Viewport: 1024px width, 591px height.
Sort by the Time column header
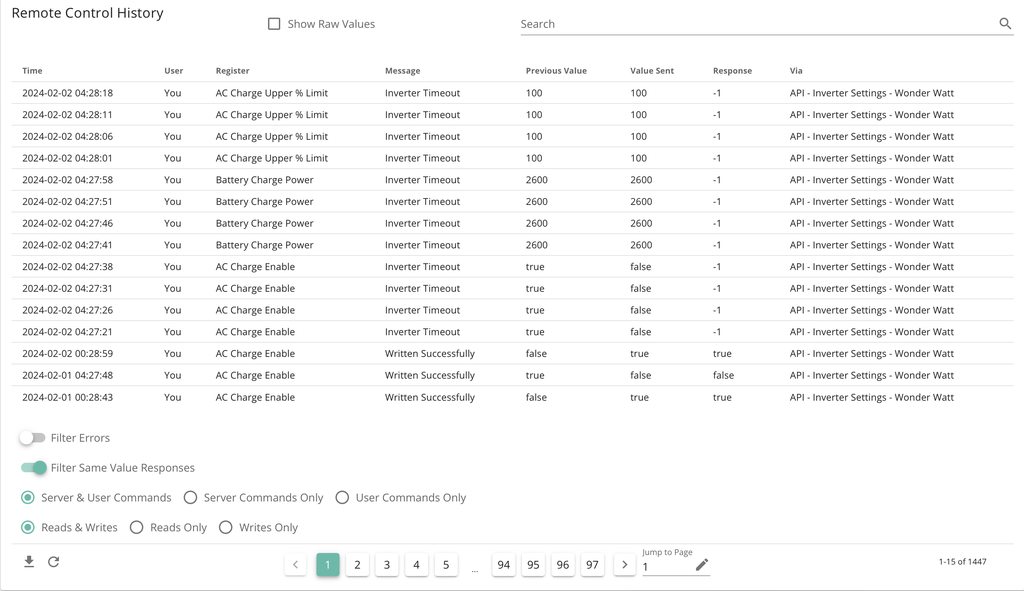32,71
